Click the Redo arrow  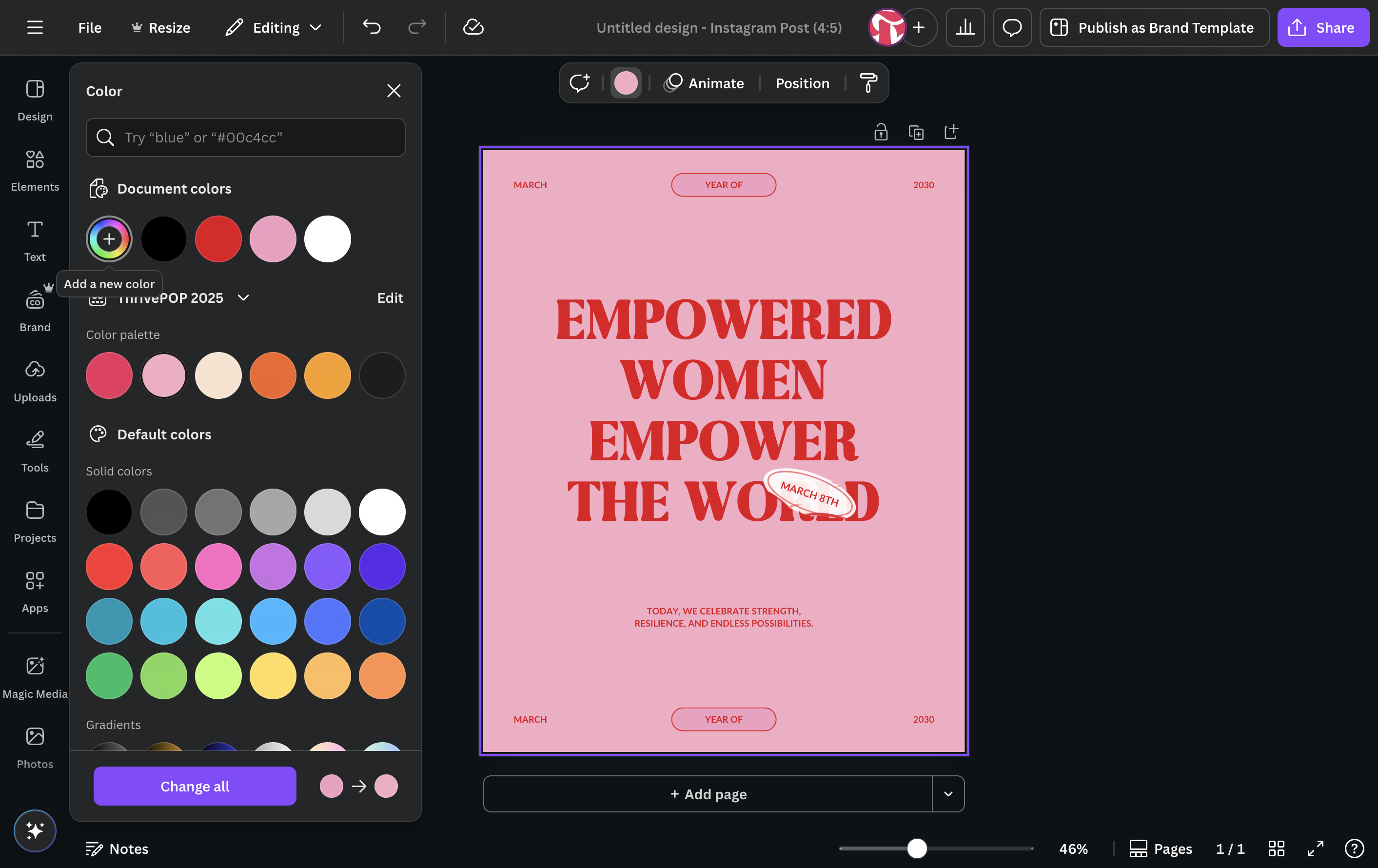[x=416, y=27]
